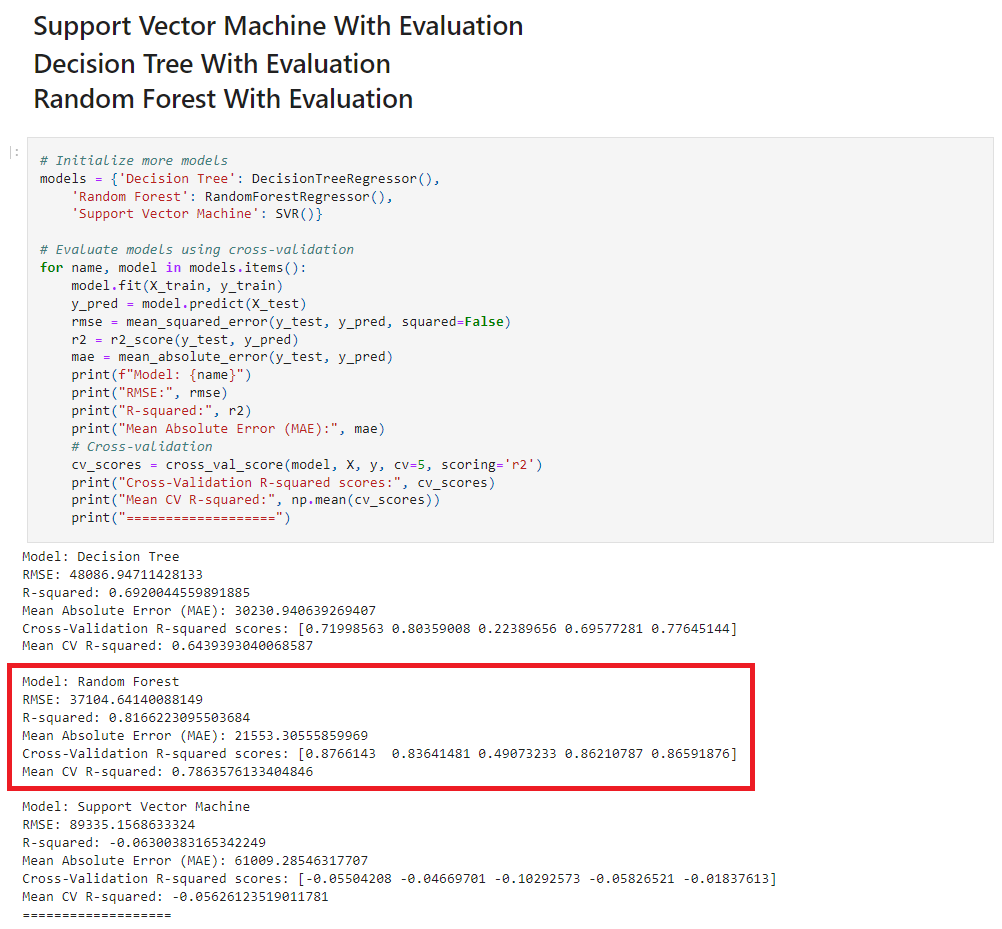The width and height of the screenshot is (1002, 929).
Task: Click the 'Model: Decision Tree' output line
Action: [101, 557]
